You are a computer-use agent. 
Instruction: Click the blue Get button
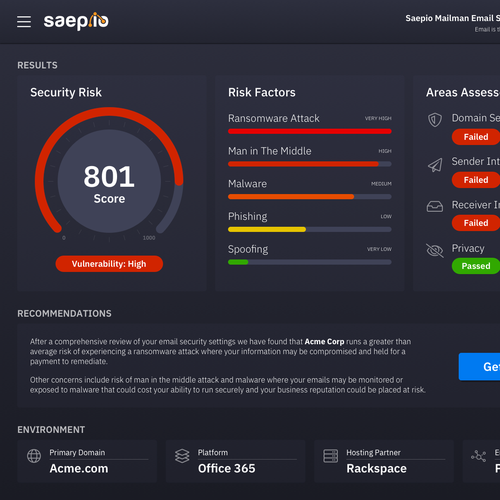[479, 367]
